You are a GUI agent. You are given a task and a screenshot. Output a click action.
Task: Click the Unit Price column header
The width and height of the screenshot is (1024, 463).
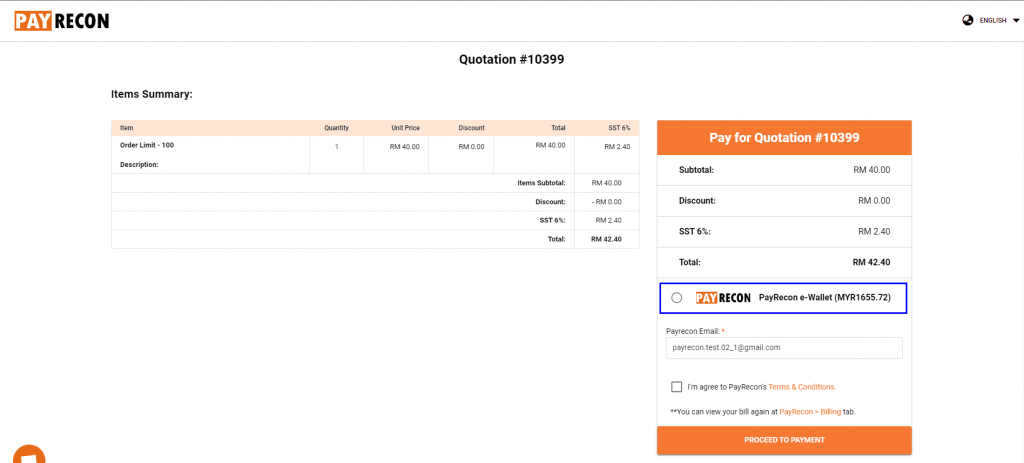click(405, 128)
